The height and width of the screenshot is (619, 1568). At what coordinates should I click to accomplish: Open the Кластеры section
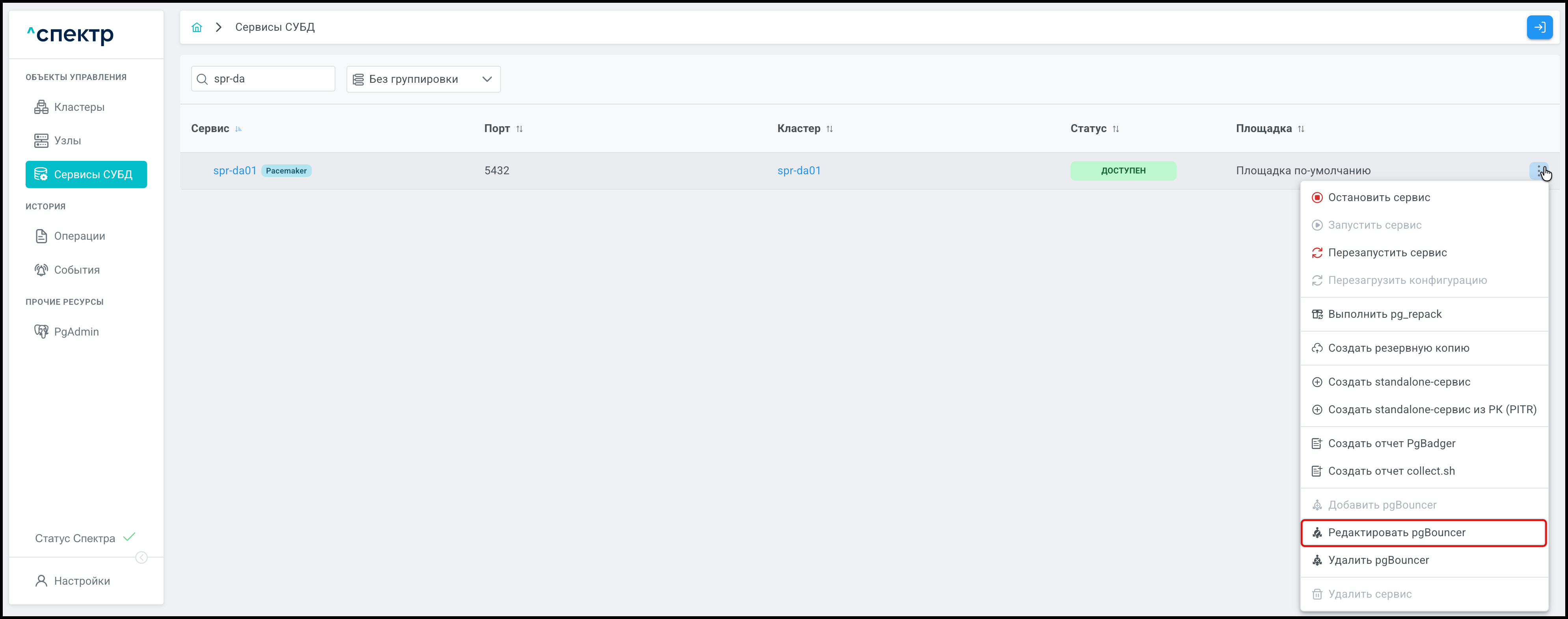[x=78, y=107]
